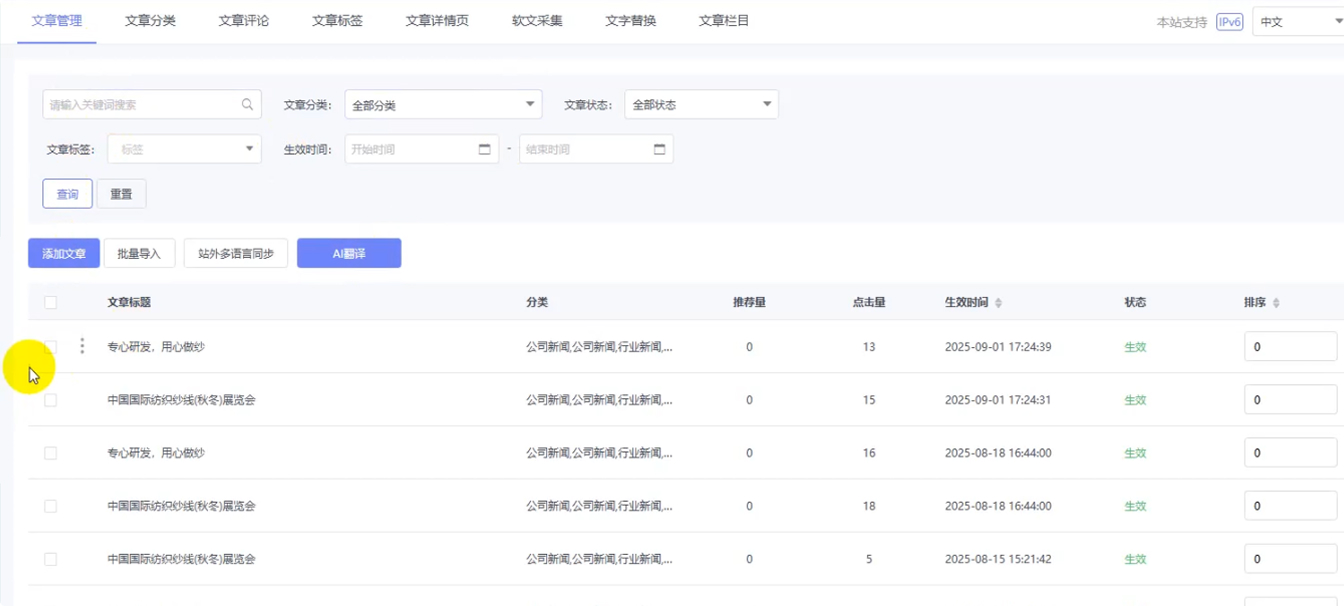Open the start time calendar icon
This screenshot has width=1344, height=606.
coord(484,149)
